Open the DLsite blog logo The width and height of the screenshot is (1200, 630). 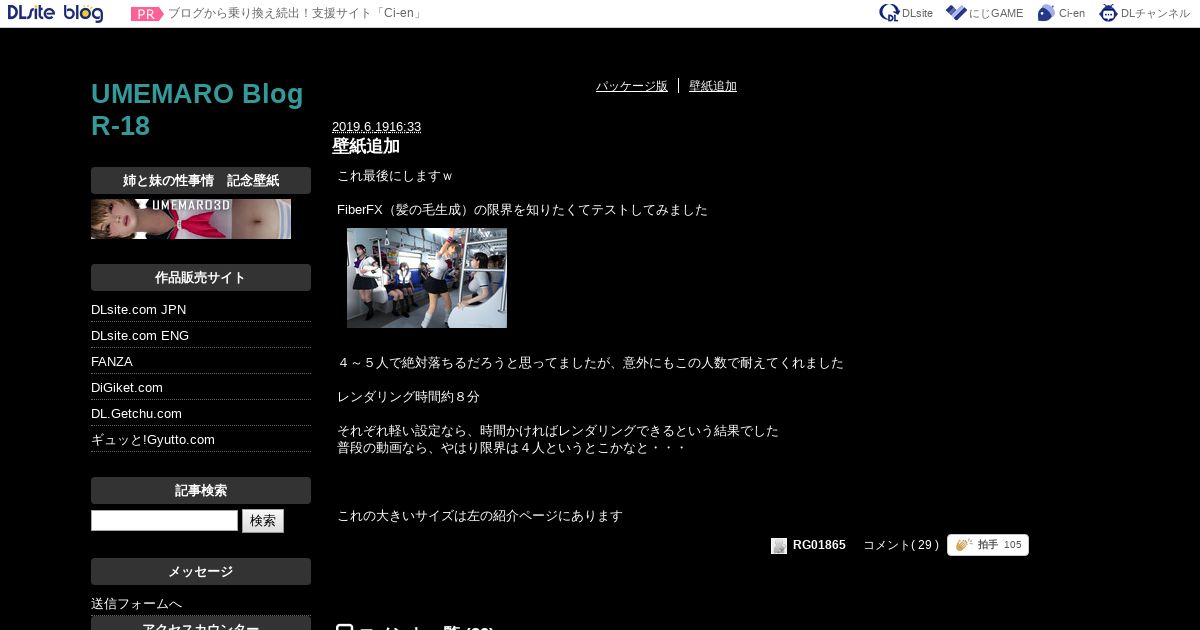[55, 13]
